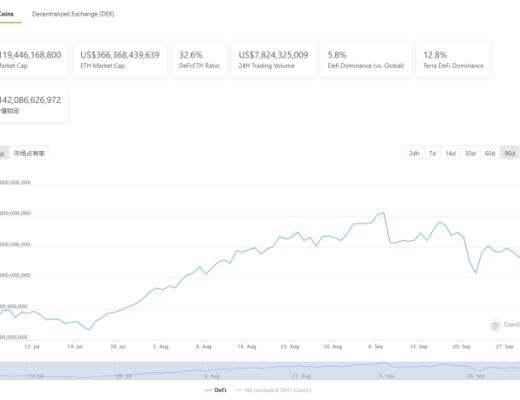The height and width of the screenshot is (400, 520).
Task: Click the 24H Trading Volume label
Action: tap(266, 66)
